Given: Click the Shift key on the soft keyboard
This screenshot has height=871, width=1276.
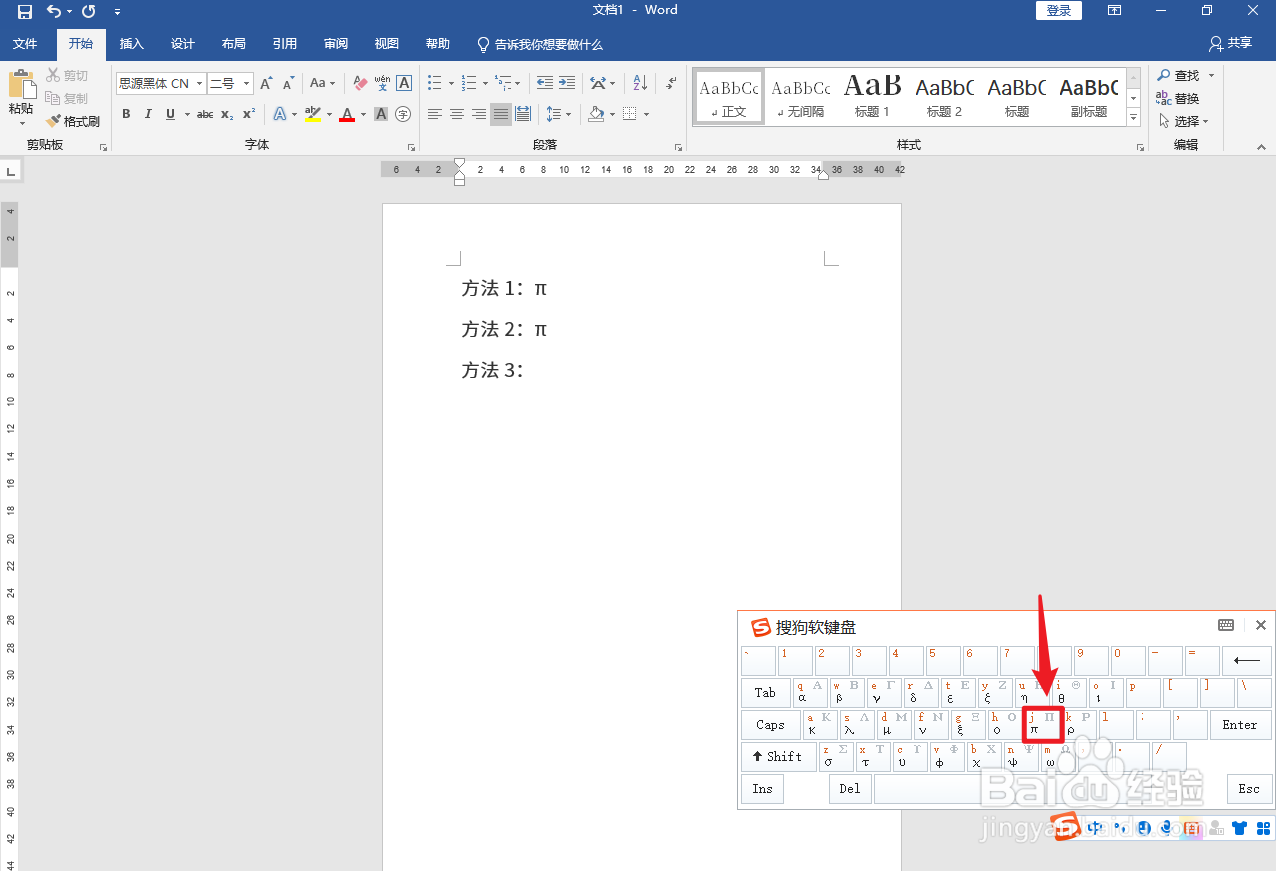Looking at the screenshot, I should point(778,757).
